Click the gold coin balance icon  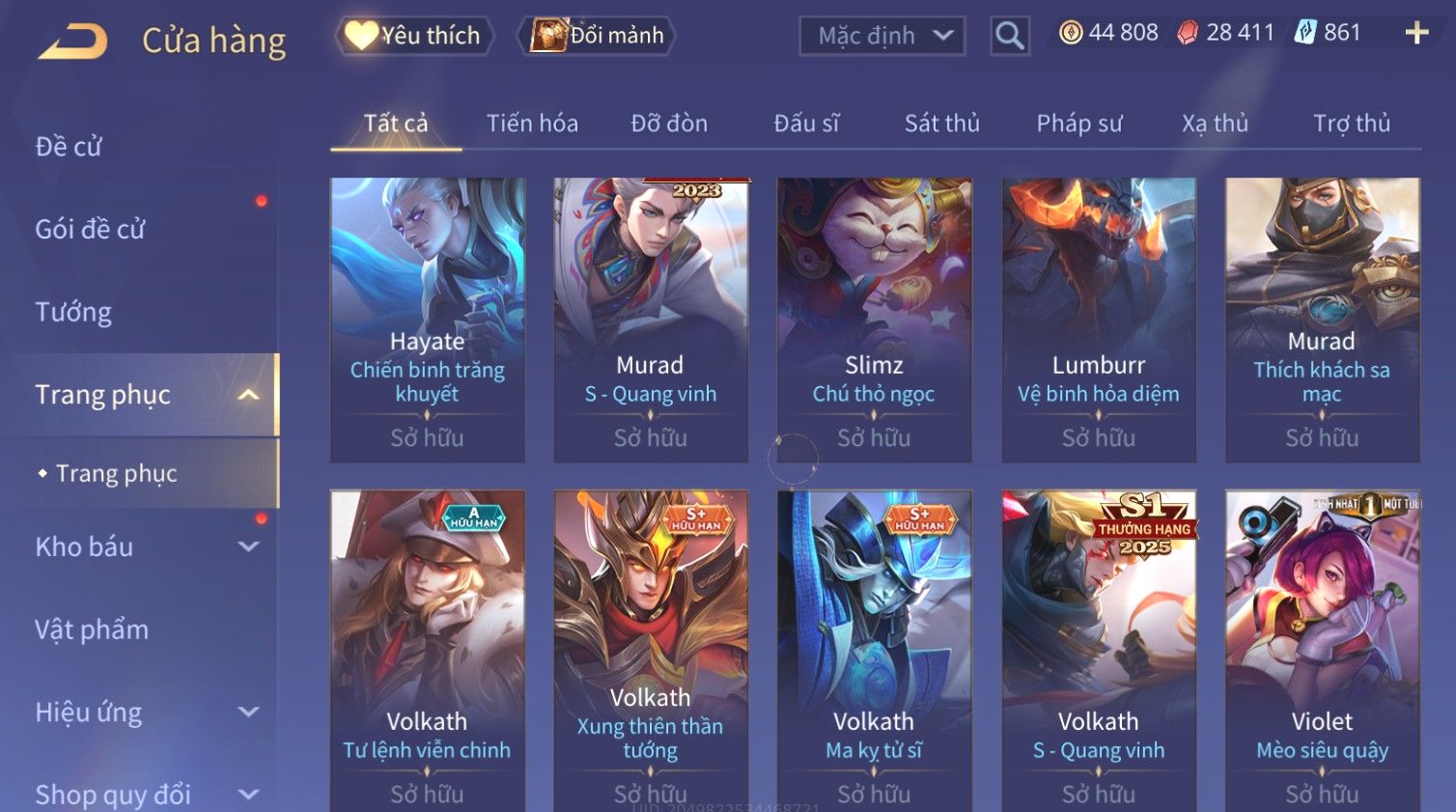(x=1071, y=33)
